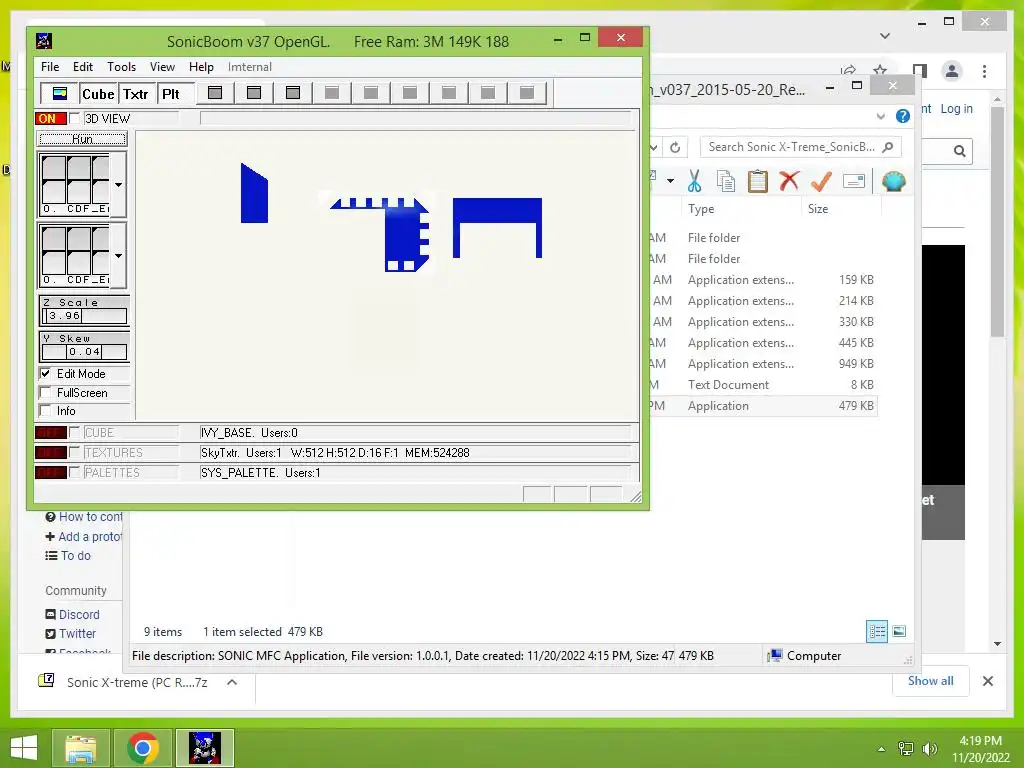
Task: Open the Tools menu in SonicBoom
Action: 121,67
